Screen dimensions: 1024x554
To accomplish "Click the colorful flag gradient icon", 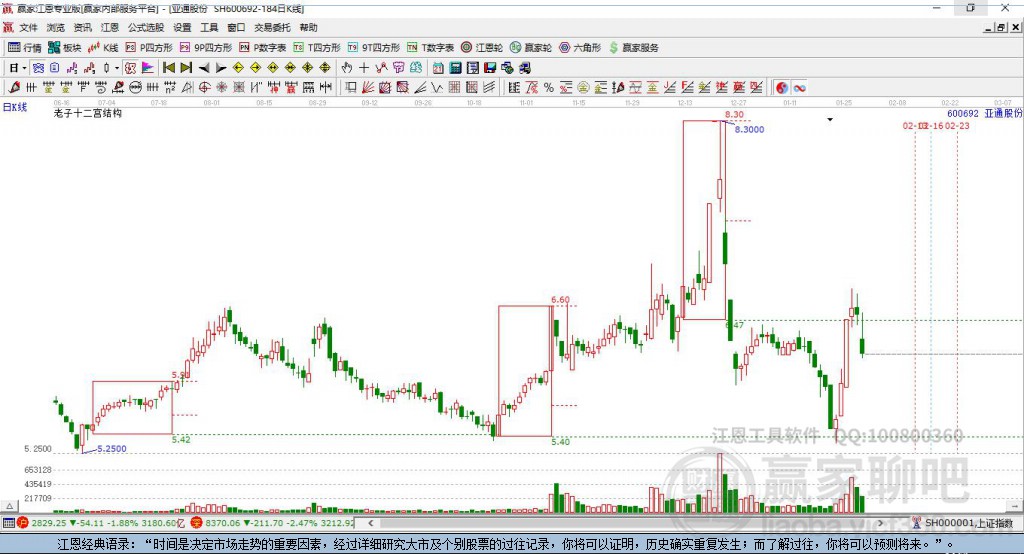I will (x=148, y=68).
